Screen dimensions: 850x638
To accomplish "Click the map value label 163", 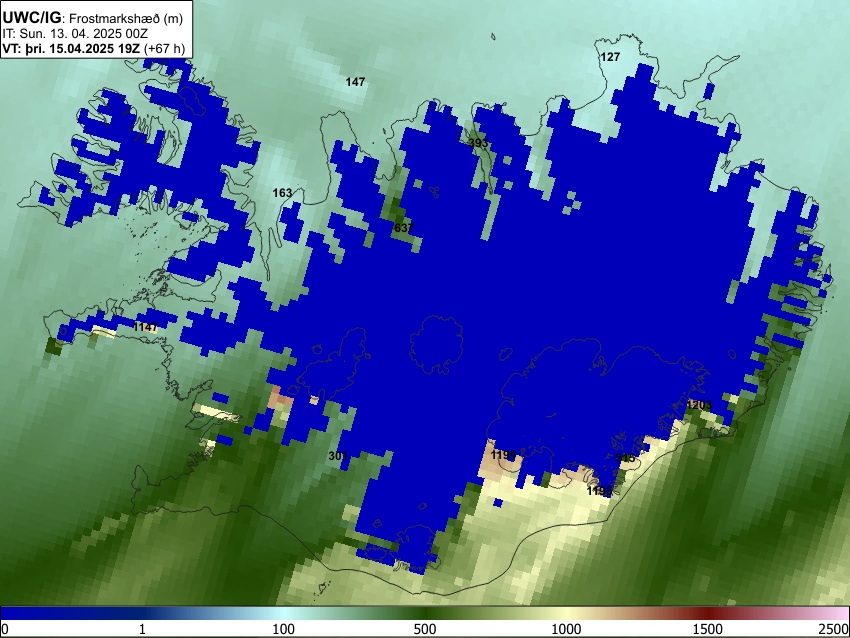I will [282, 193].
